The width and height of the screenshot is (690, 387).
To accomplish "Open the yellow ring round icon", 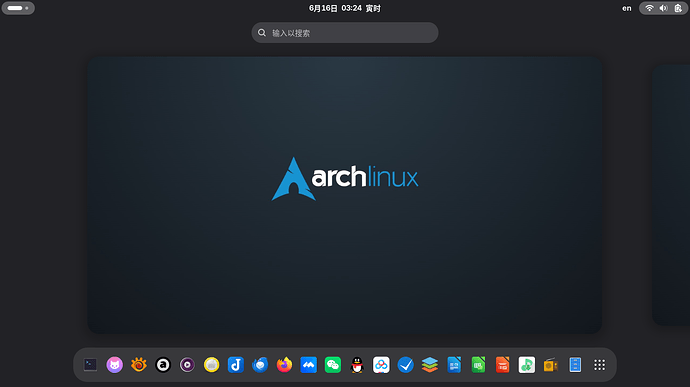I will [212, 365].
